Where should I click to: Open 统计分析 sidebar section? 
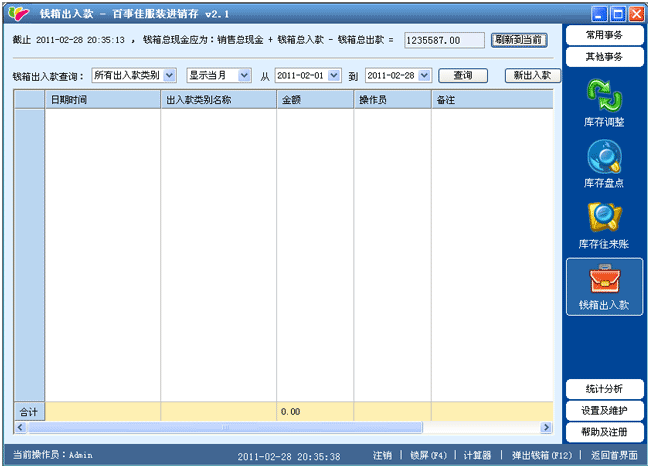tap(603, 388)
